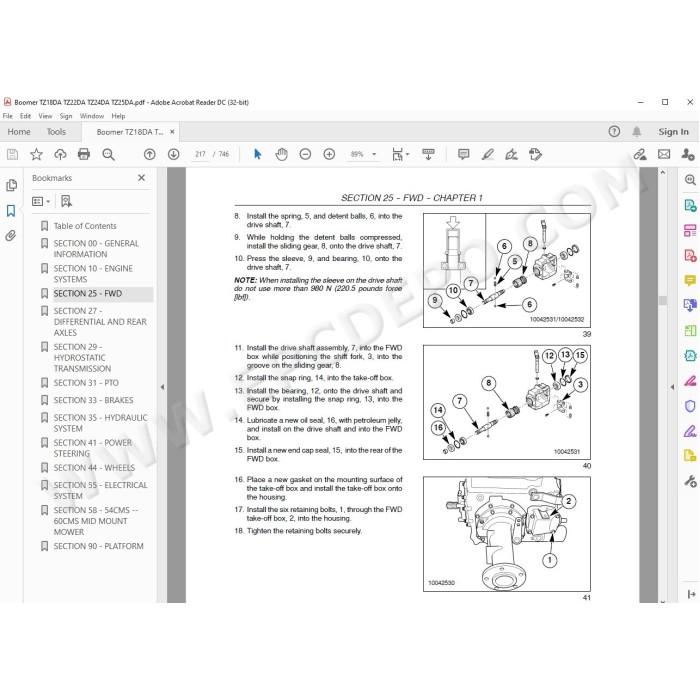The height and width of the screenshot is (700, 700).
Task: Open Table of Contents bookmark
Action: tap(85, 226)
